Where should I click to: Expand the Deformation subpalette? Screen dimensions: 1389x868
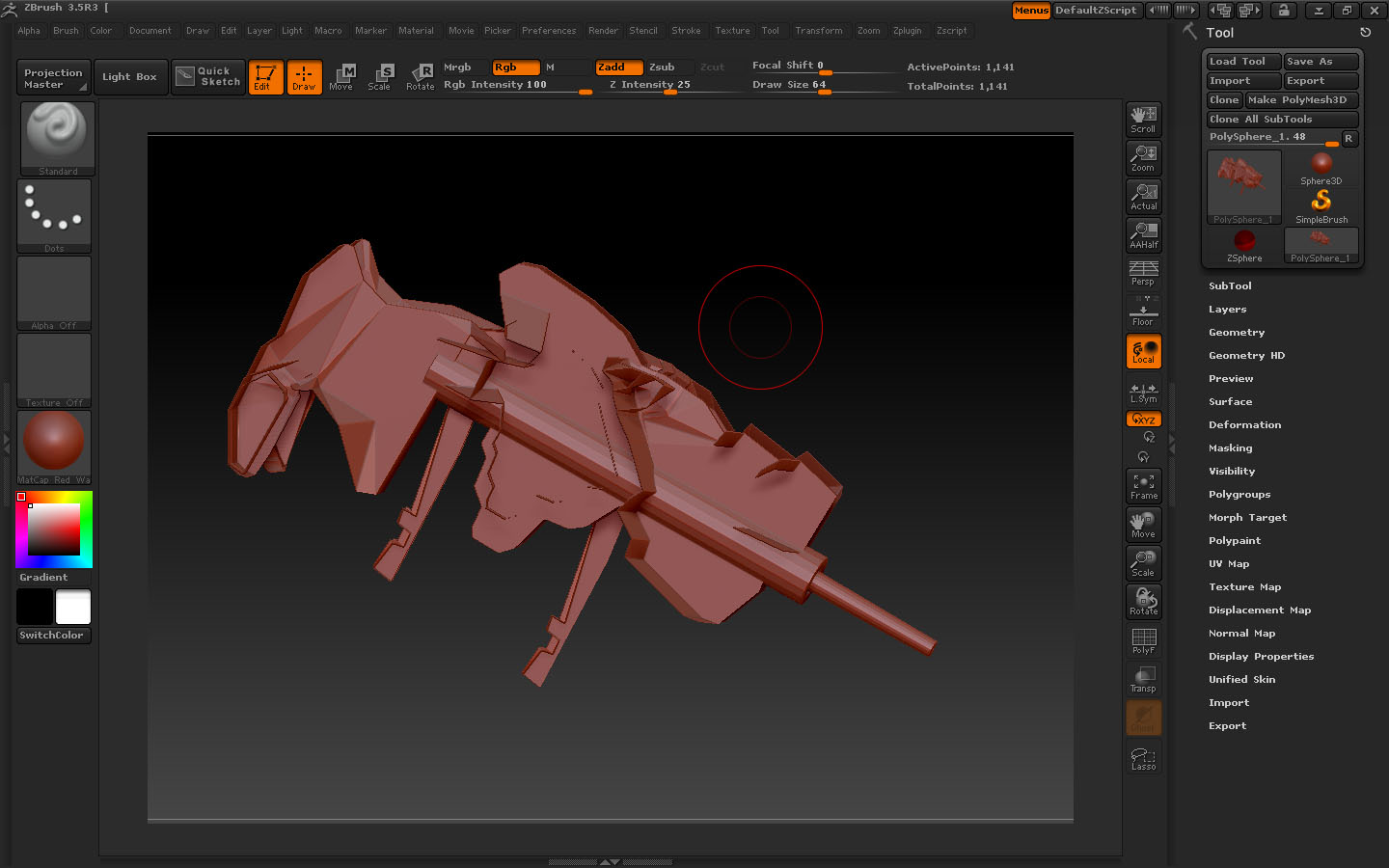click(1244, 425)
